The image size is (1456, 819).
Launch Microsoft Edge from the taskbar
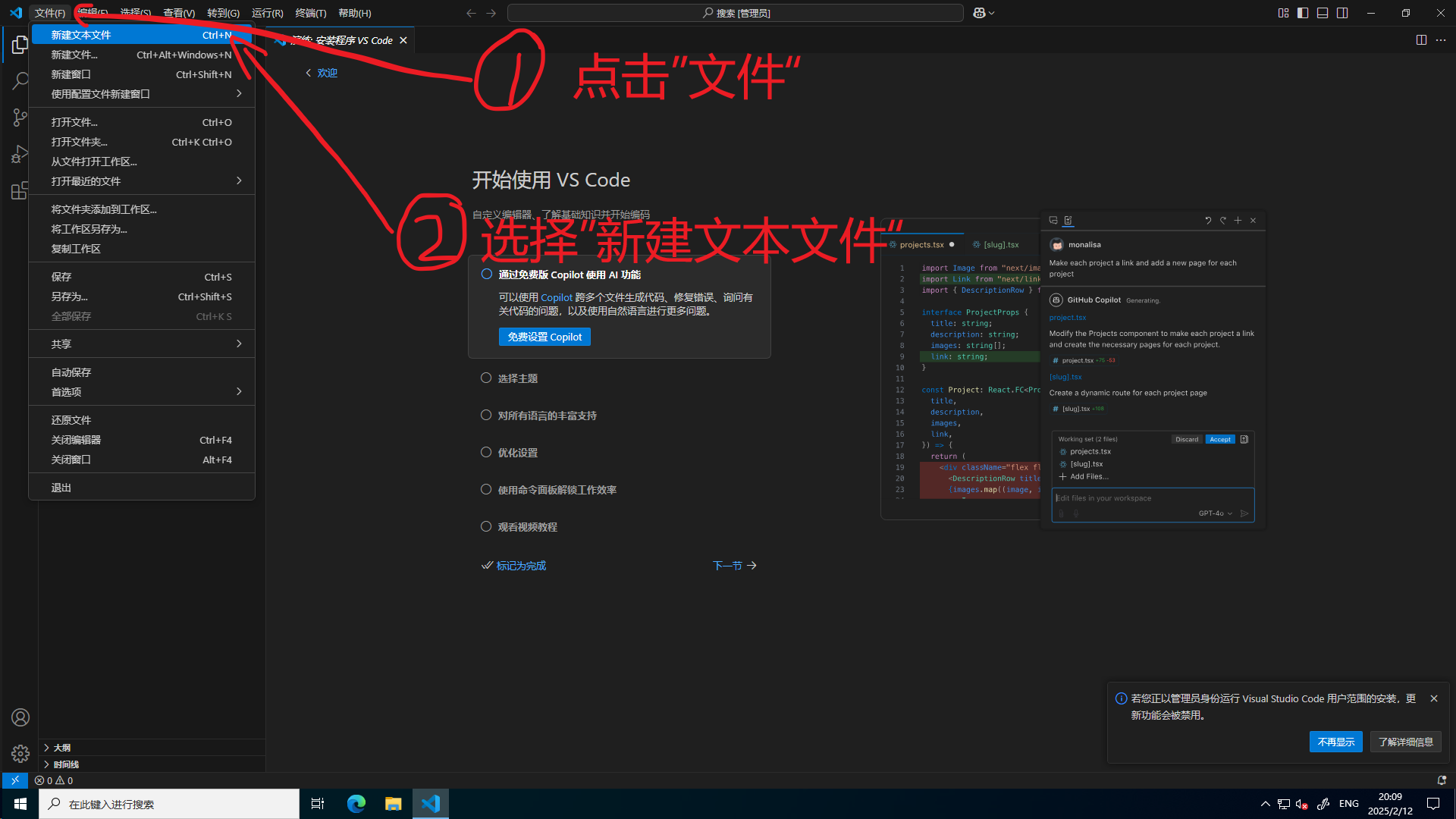point(356,804)
